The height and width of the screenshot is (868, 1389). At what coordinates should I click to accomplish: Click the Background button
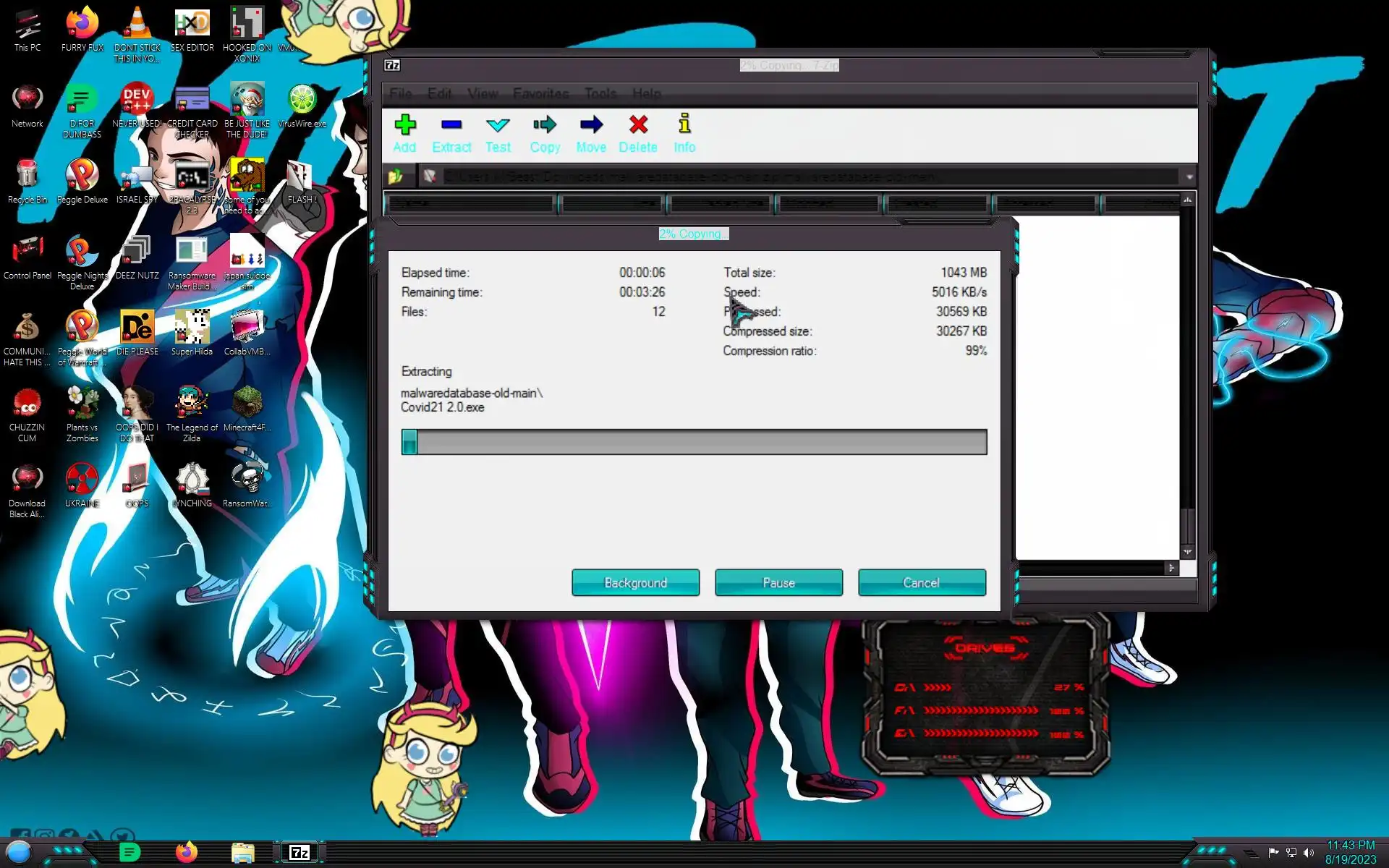tap(635, 582)
